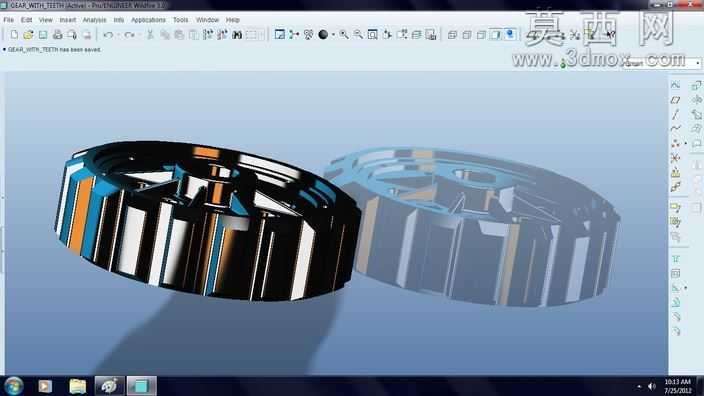The width and height of the screenshot is (704, 396).
Task: Open the Layers icon in toolbar
Action: click(416, 35)
